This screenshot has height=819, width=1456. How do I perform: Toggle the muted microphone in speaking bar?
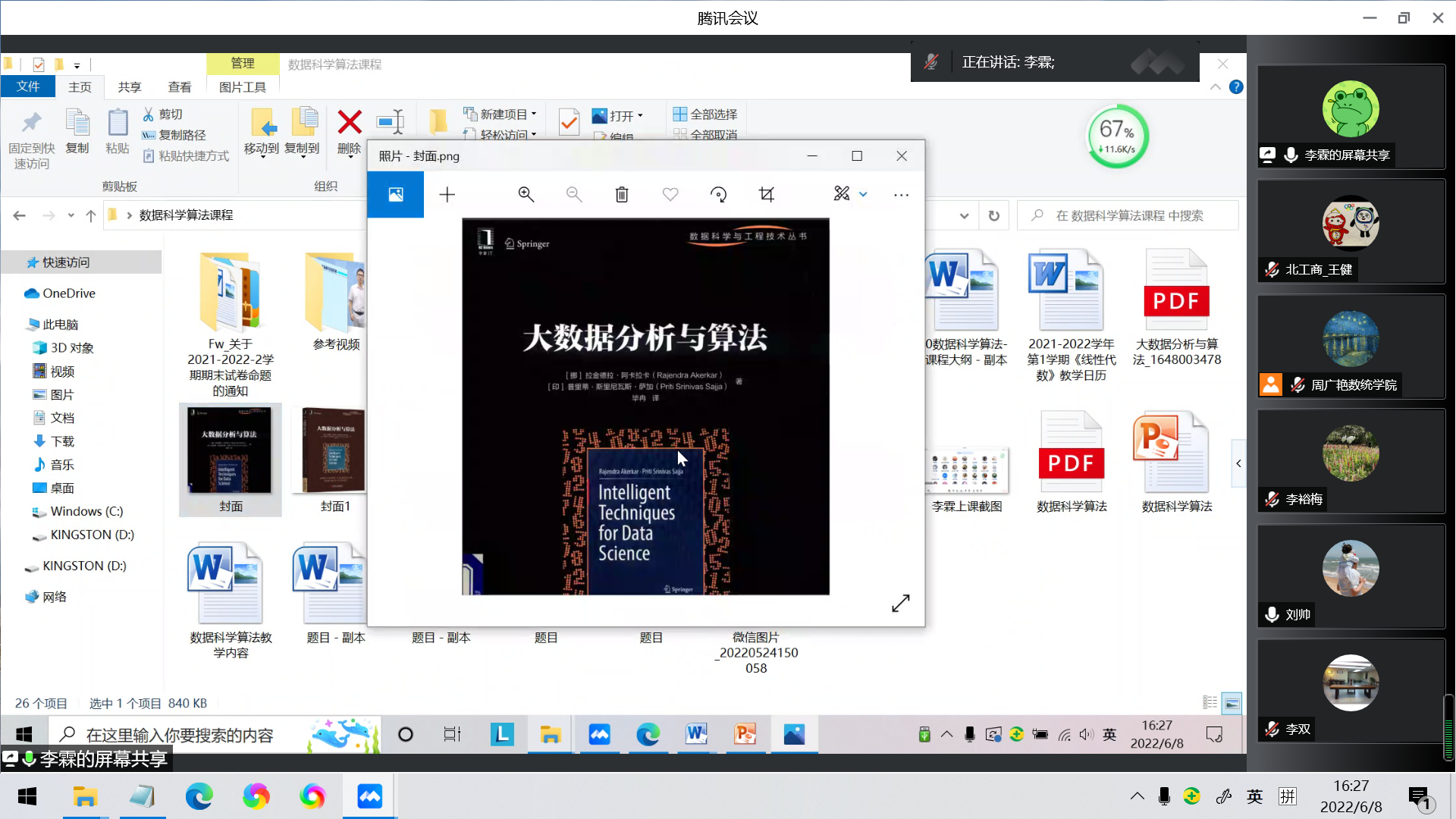(931, 62)
